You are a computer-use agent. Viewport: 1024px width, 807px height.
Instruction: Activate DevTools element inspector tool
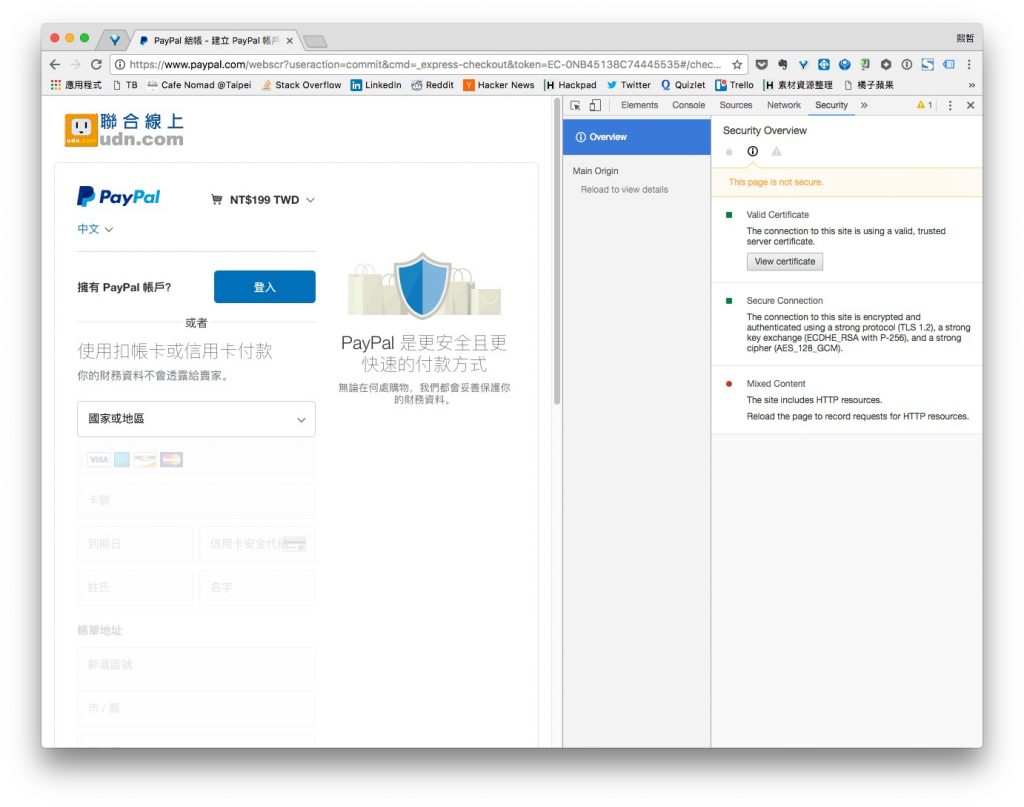click(575, 105)
